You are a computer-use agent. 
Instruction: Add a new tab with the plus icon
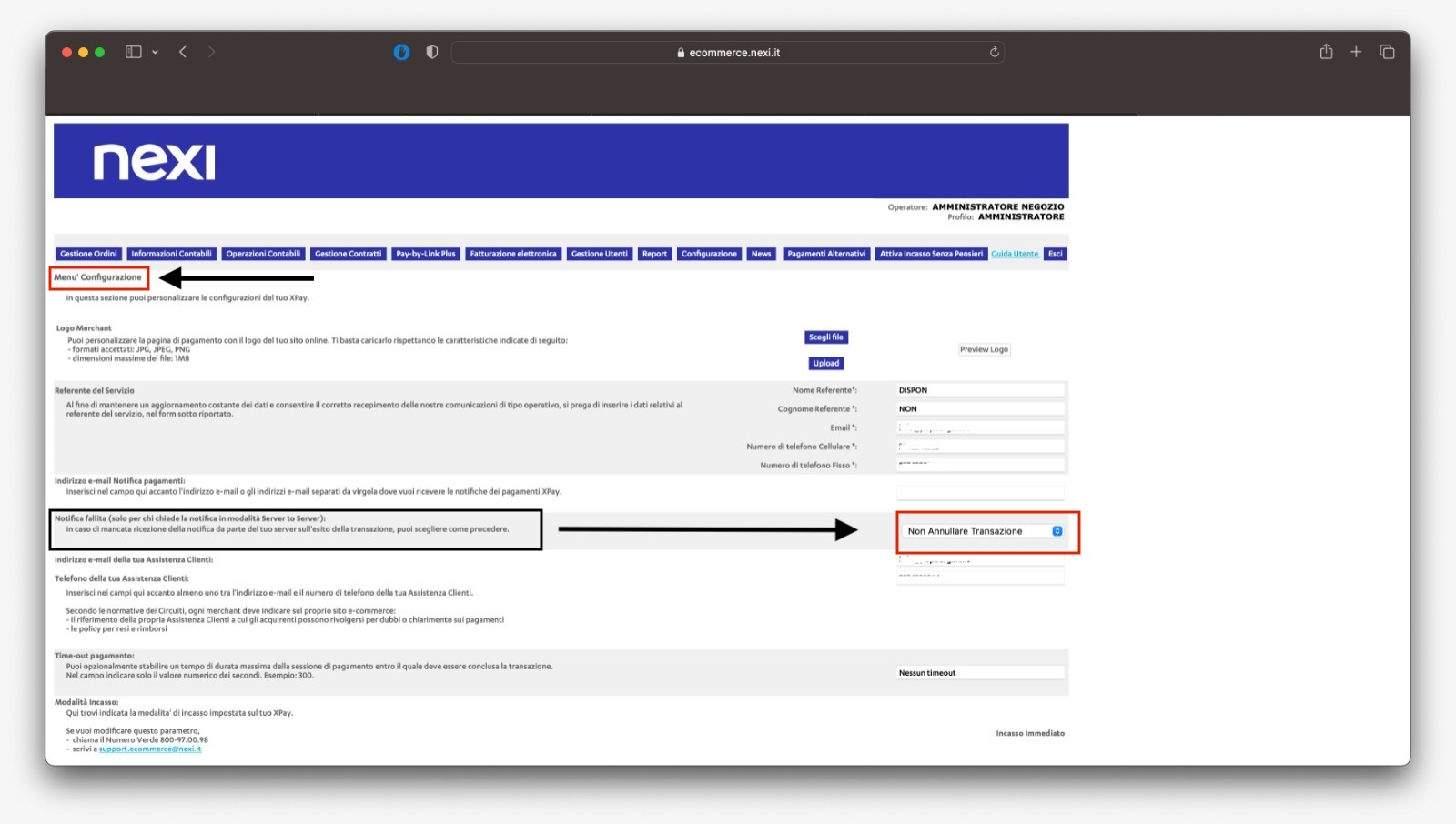pyautogui.click(x=1356, y=52)
